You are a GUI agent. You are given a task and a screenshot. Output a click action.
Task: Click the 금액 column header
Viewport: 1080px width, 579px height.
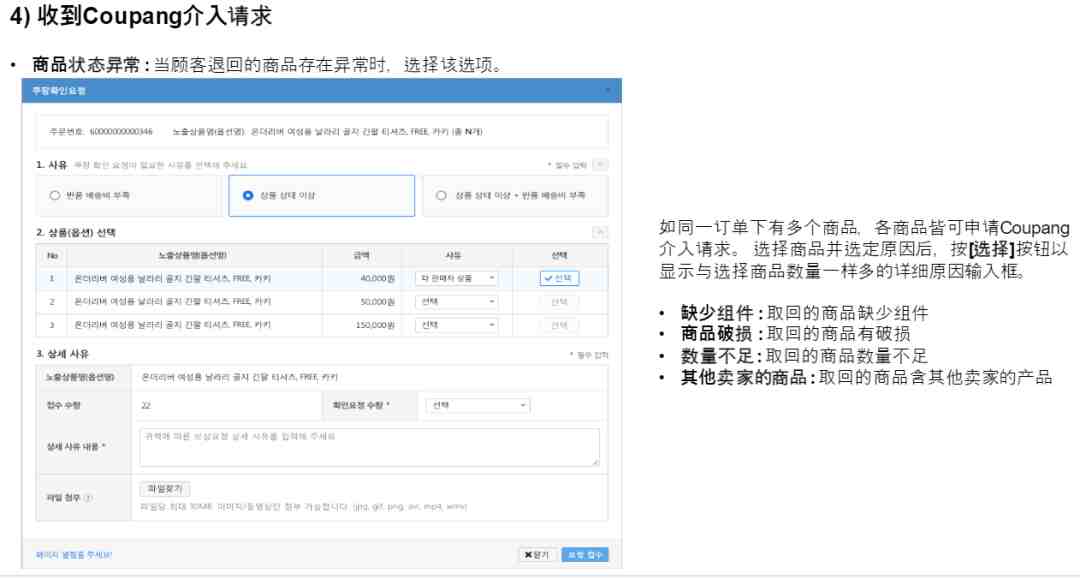[x=362, y=255]
